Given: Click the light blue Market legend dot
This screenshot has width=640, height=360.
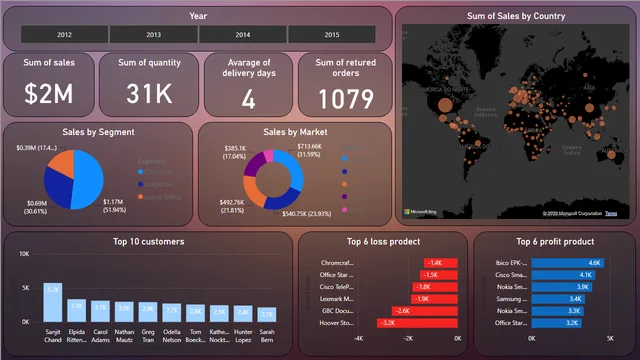Looking at the screenshot, I should 344,159.
